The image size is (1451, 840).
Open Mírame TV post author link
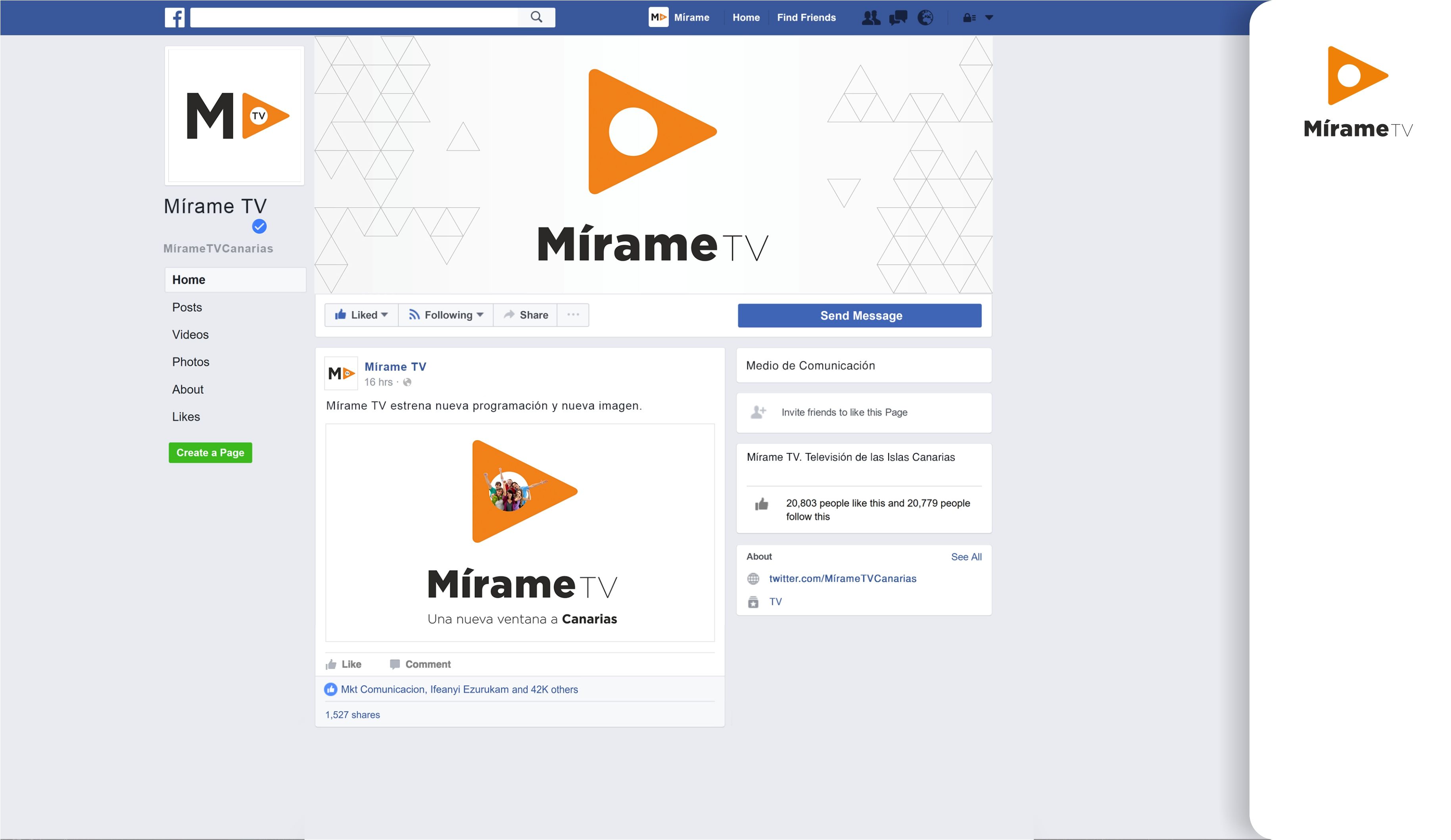(x=395, y=367)
